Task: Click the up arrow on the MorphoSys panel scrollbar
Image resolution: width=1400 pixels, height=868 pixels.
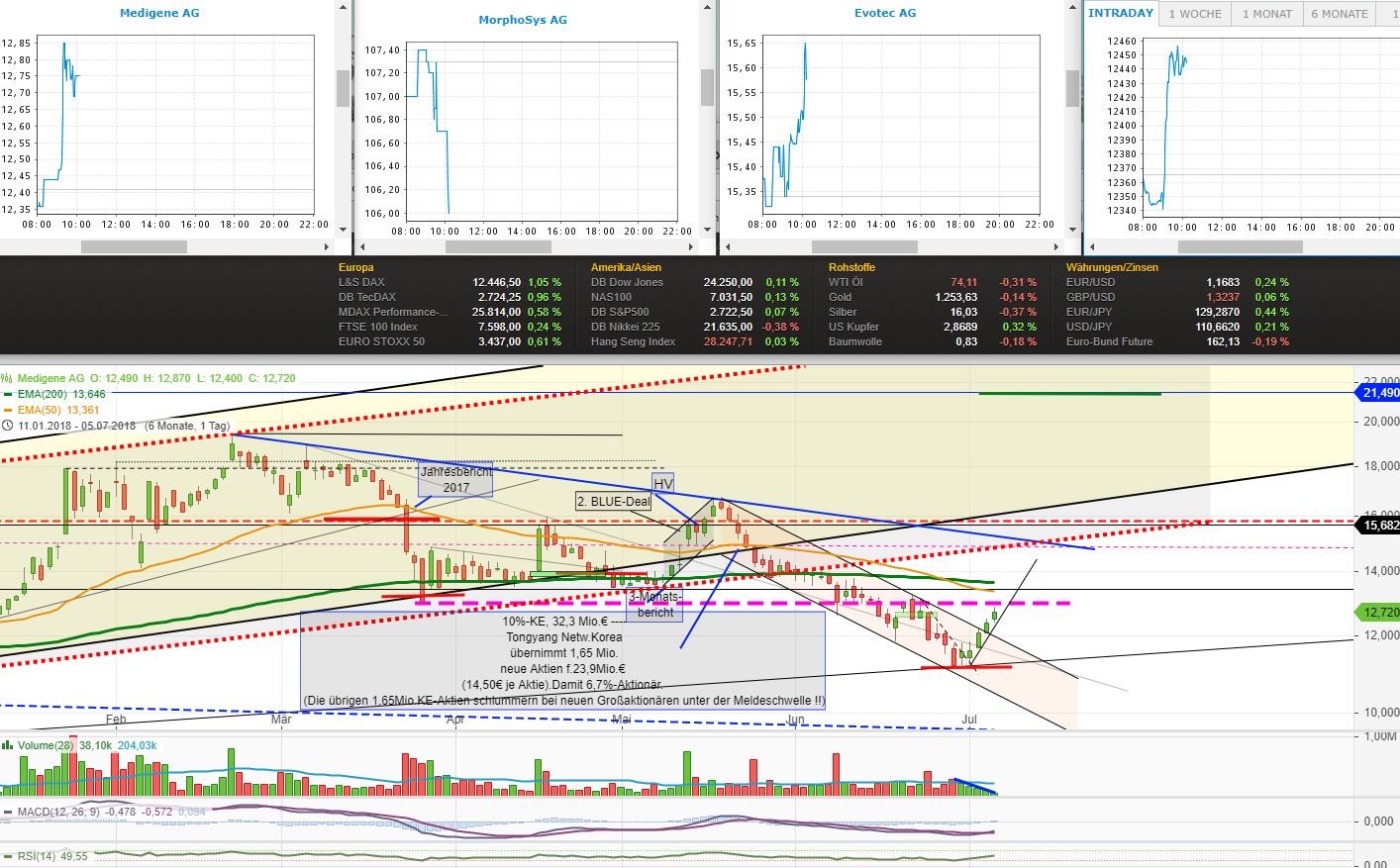Action: tap(707, 7)
